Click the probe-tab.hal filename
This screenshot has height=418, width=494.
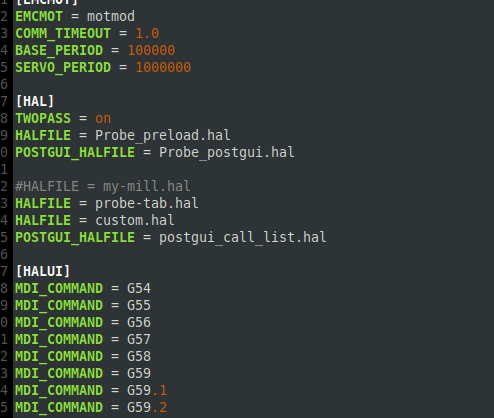(x=147, y=203)
